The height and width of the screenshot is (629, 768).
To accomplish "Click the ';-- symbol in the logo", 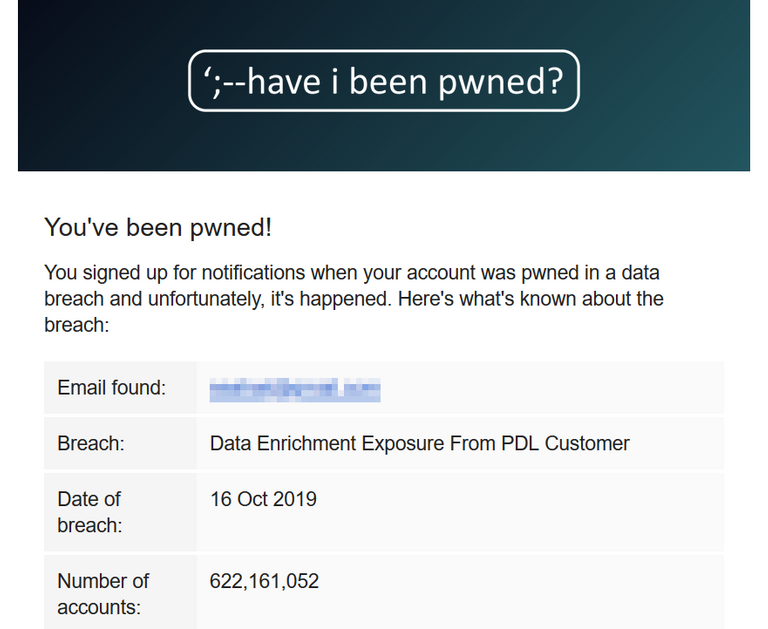I will coord(224,82).
